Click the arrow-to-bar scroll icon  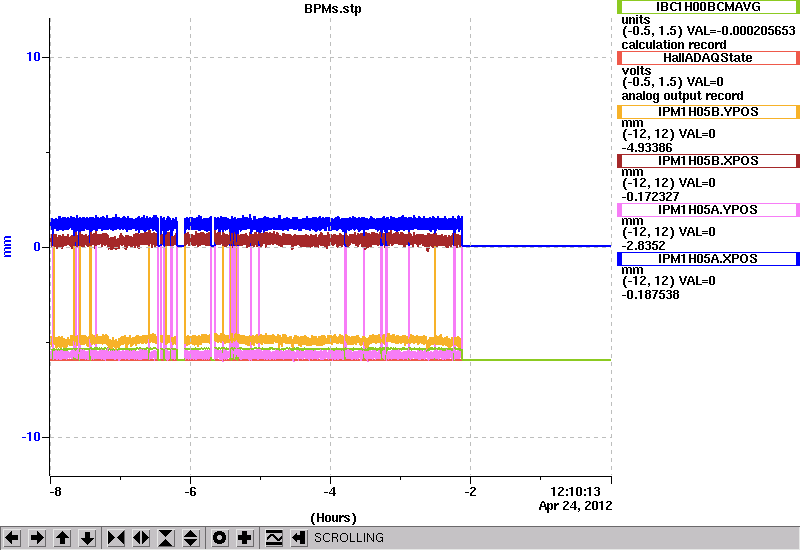point(299,538)
